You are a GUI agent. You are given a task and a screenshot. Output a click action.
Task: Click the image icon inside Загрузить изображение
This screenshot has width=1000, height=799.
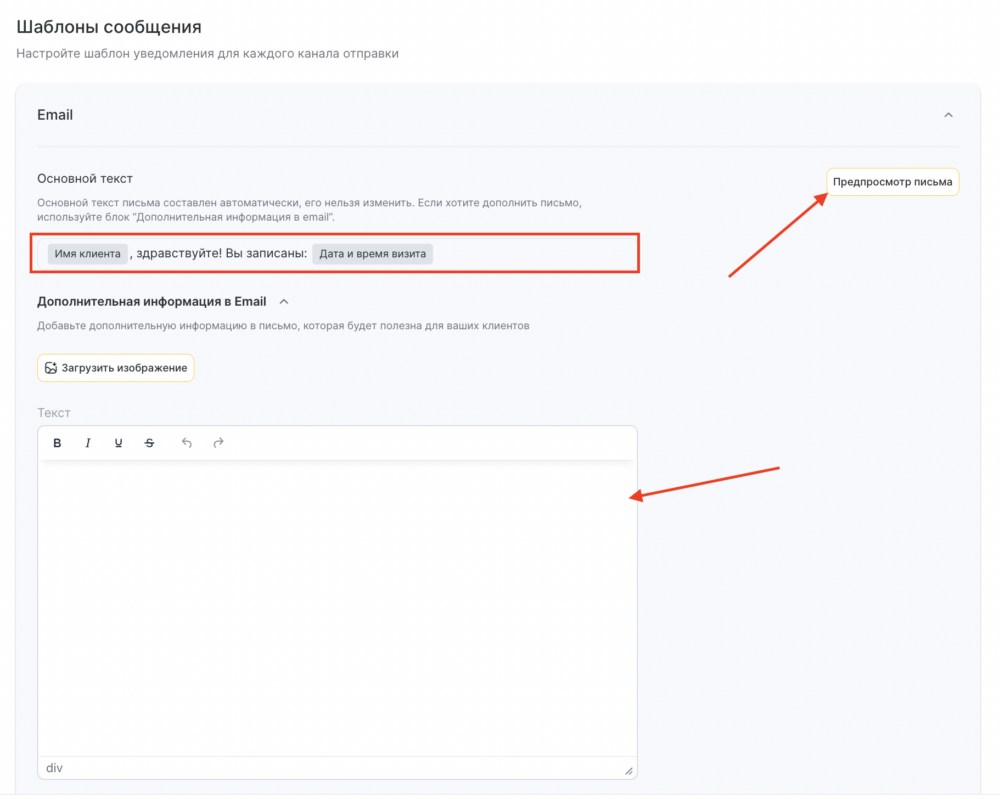coord(51,369)
